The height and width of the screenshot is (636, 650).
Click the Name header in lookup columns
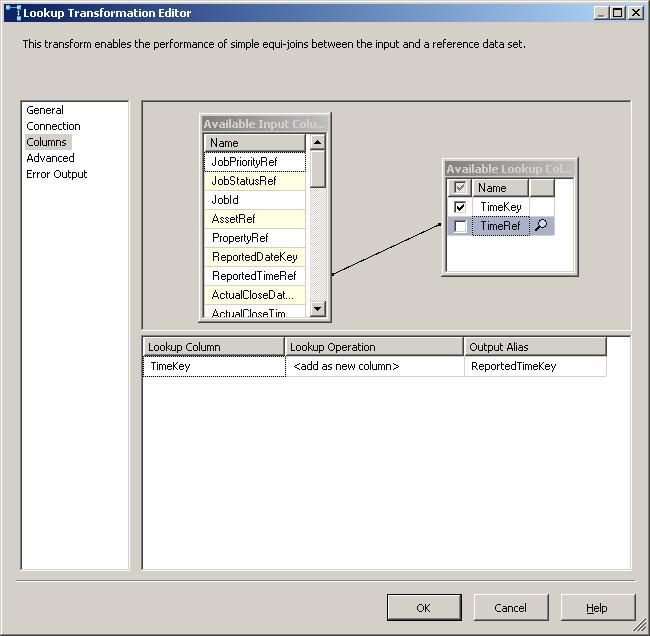click(x=500, y=188)
